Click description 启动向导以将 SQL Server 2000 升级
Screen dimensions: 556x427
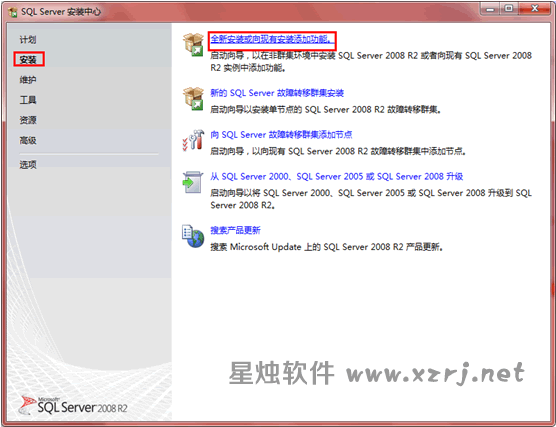pos(371,199)
